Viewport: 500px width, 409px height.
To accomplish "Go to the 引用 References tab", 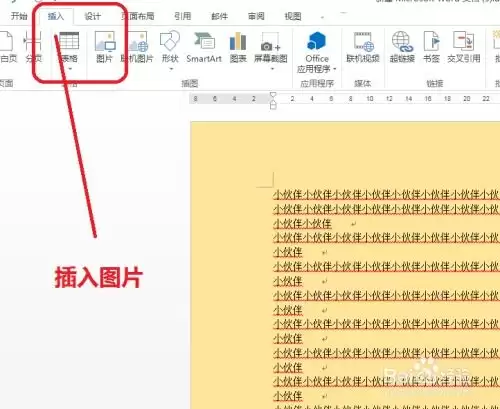I will tap(183, 16).
